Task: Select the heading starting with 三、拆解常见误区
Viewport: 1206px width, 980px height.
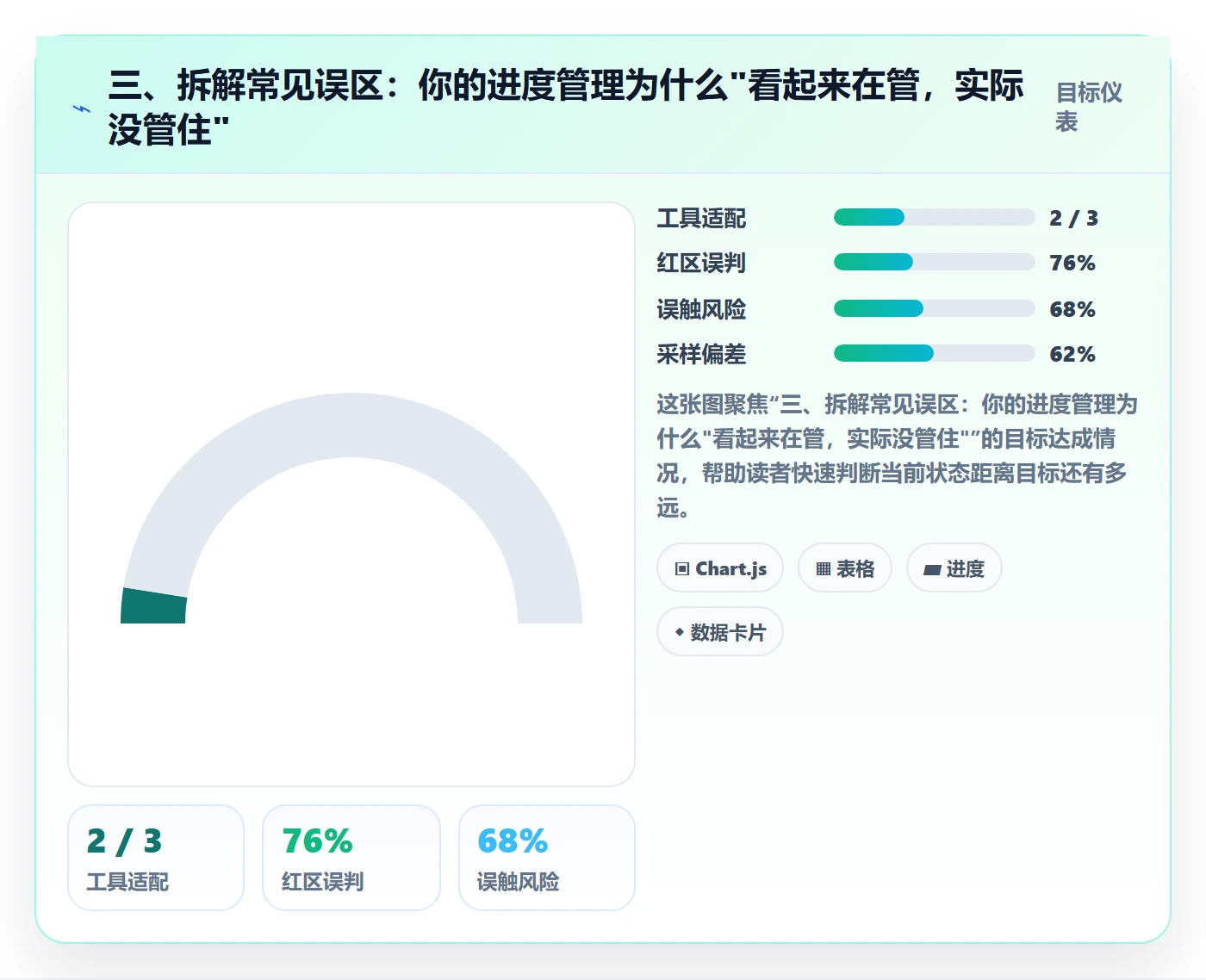Action: coord(566,108)
